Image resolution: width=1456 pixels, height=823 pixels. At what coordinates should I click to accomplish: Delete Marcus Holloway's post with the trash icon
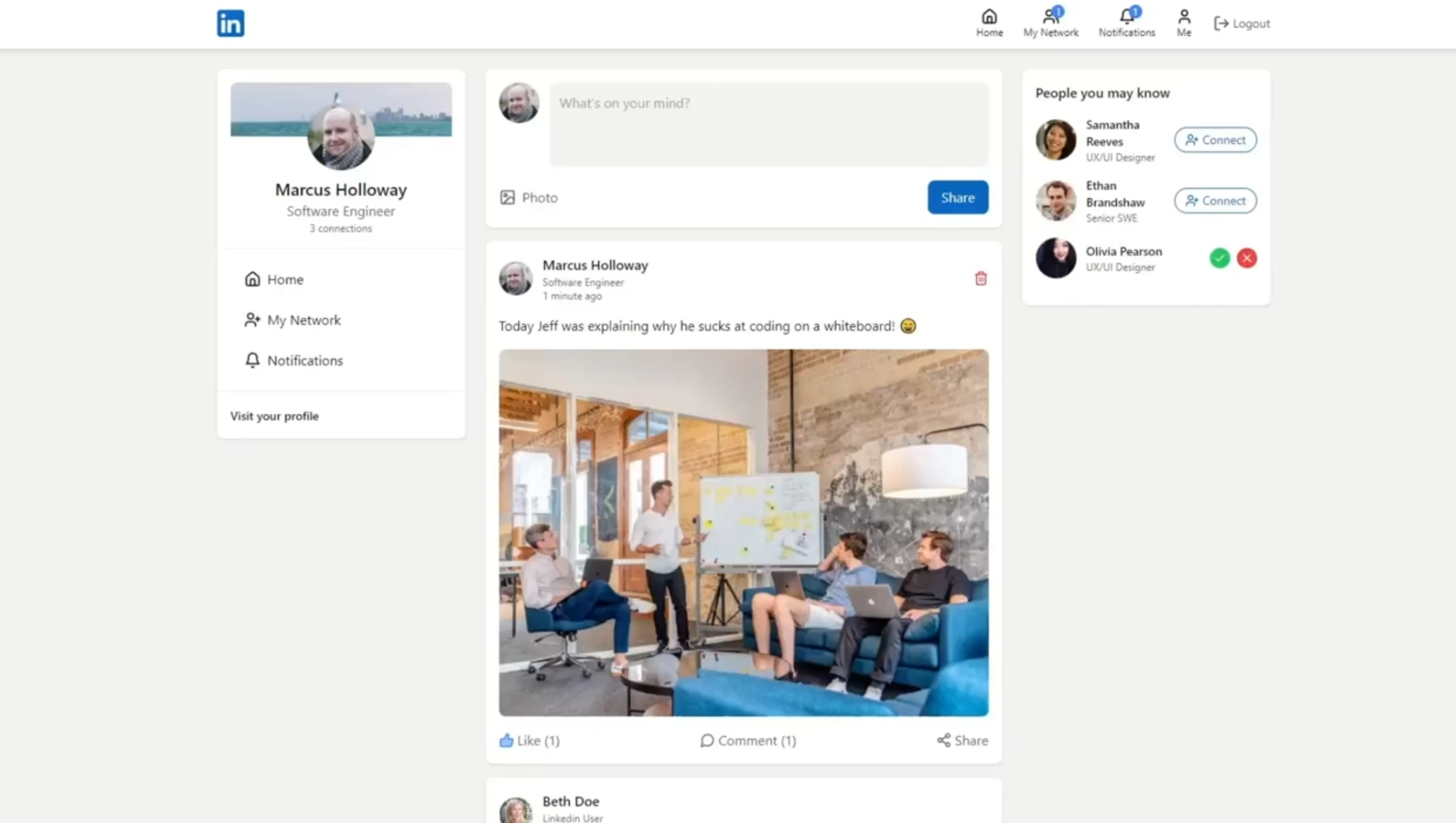click(x=980, y=279)
